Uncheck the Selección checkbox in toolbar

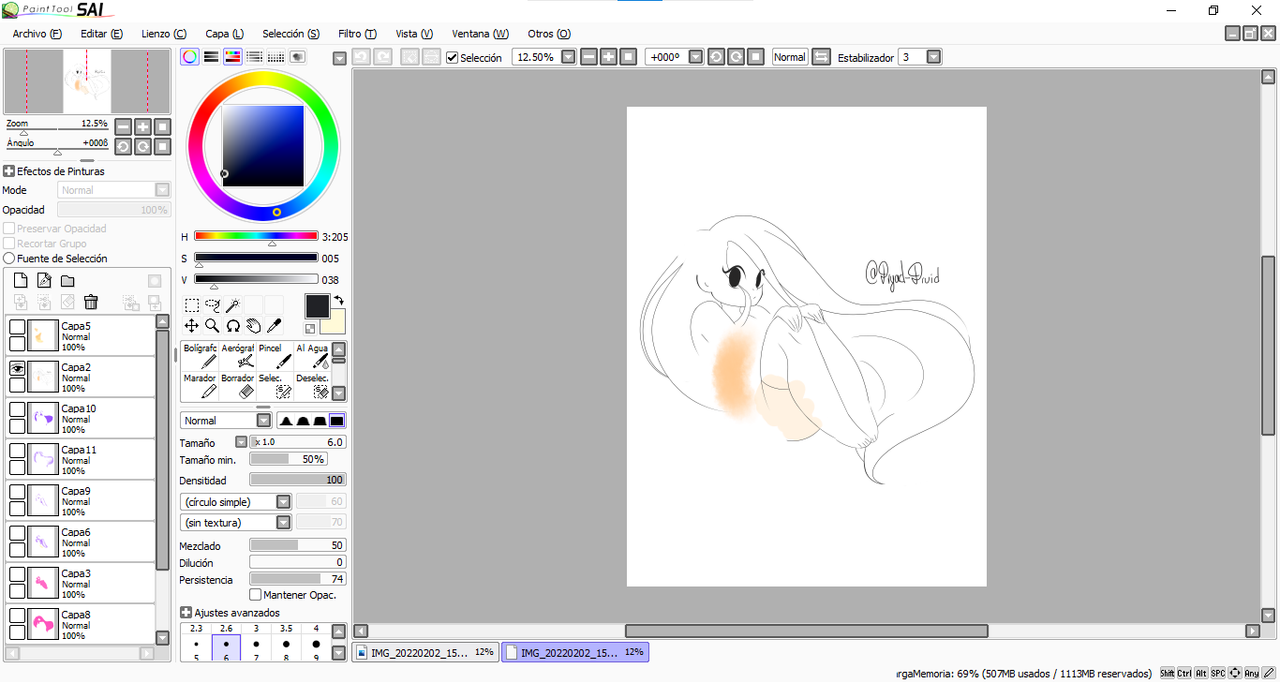tap(452, 58)
